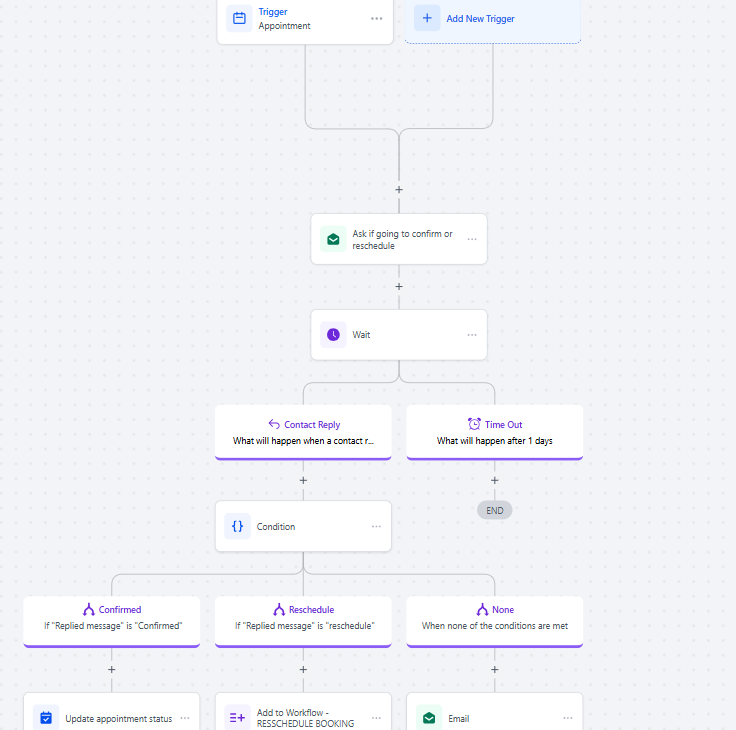This screenshot has height=730, width=736.
Task: Click the Appointment trigger calendar icon
Action: tap(239, 18)
